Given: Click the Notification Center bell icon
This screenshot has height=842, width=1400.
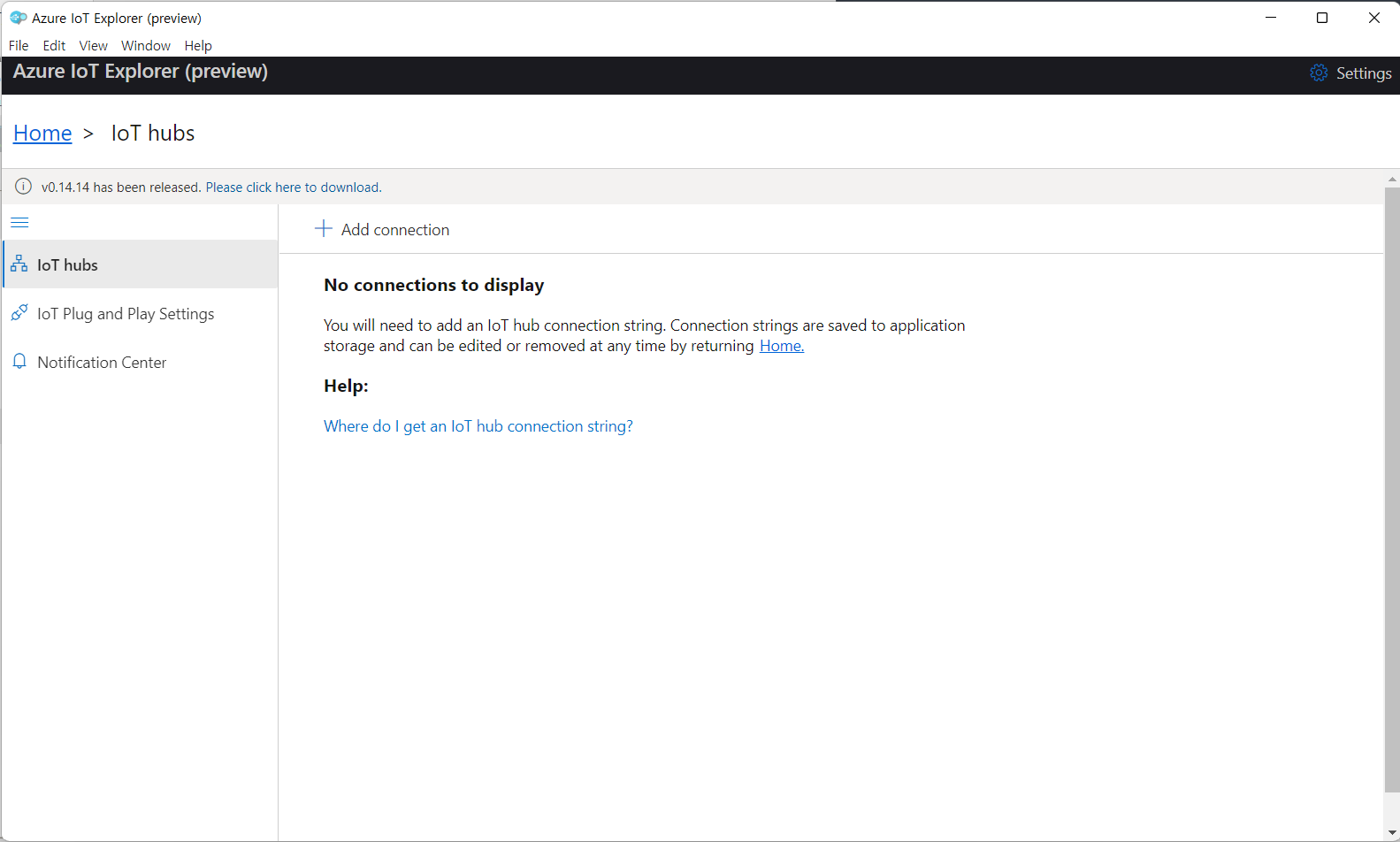Looking at the screenshot, I should pyautogui.click(x=19, y=362).
